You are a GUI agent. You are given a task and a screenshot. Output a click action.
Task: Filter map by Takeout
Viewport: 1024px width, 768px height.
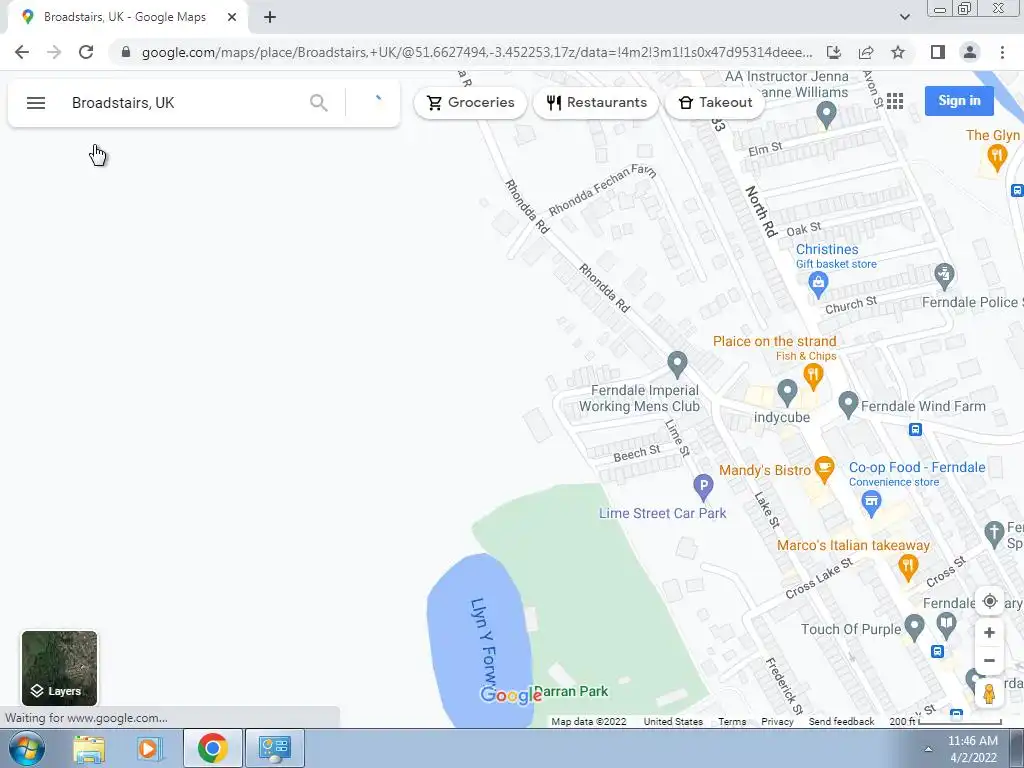715,103
